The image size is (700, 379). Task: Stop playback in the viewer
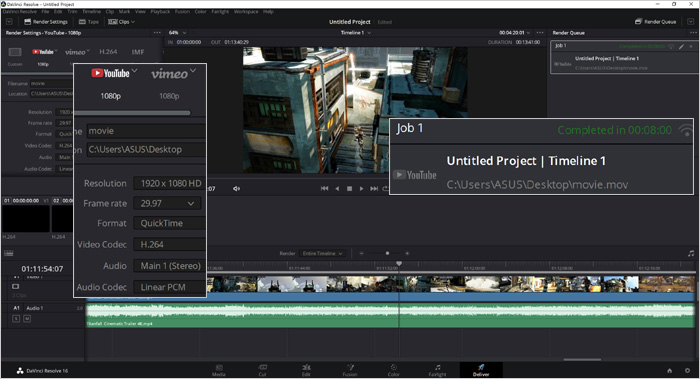pos(350,188)
